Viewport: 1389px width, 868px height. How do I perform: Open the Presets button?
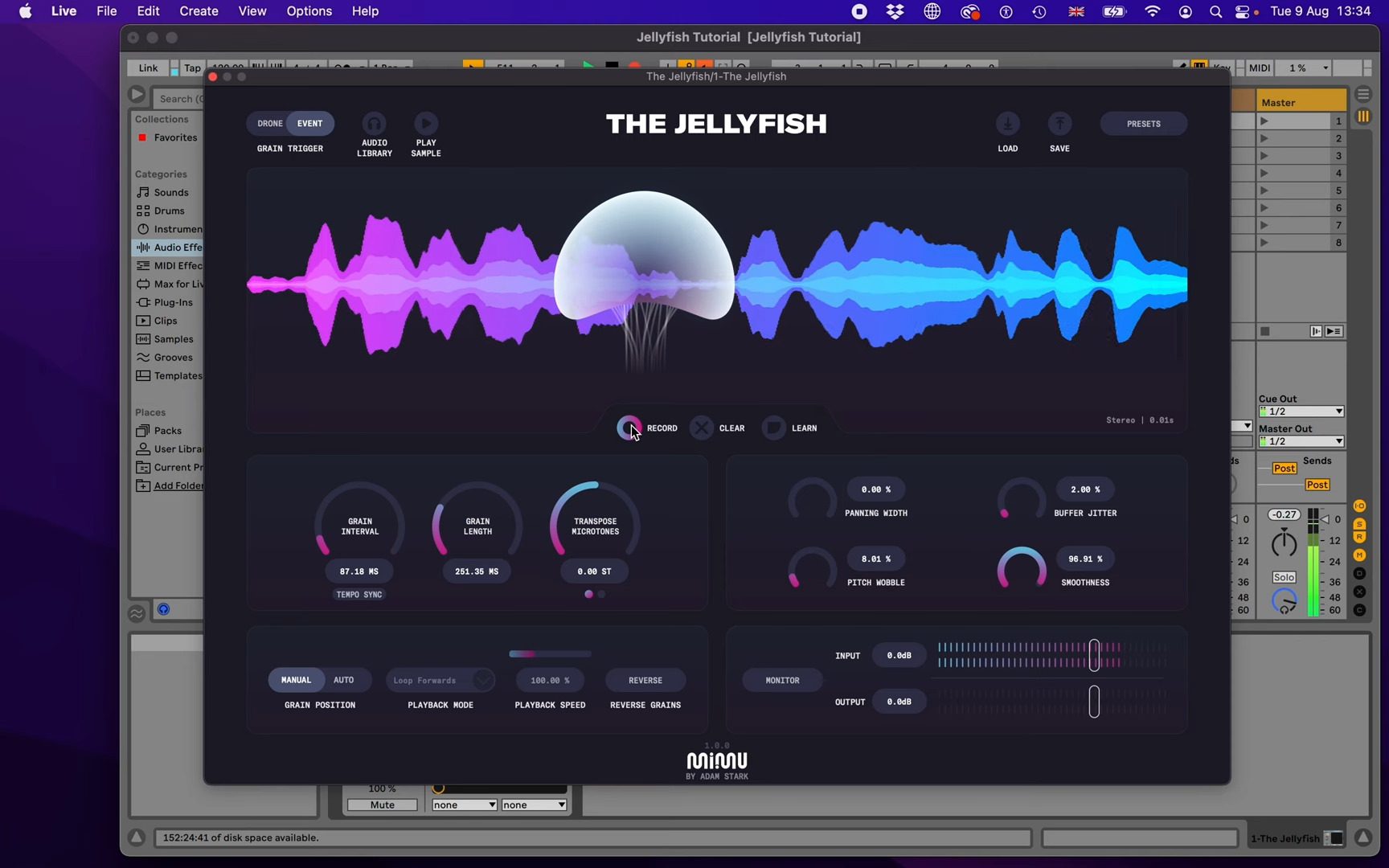1143,124
